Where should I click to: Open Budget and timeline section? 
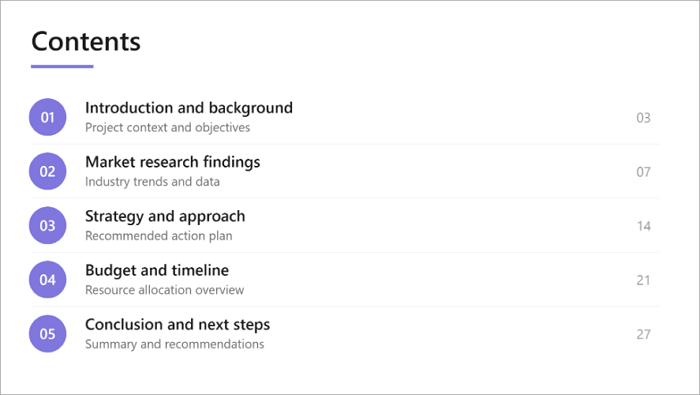(x=157, y=270)
